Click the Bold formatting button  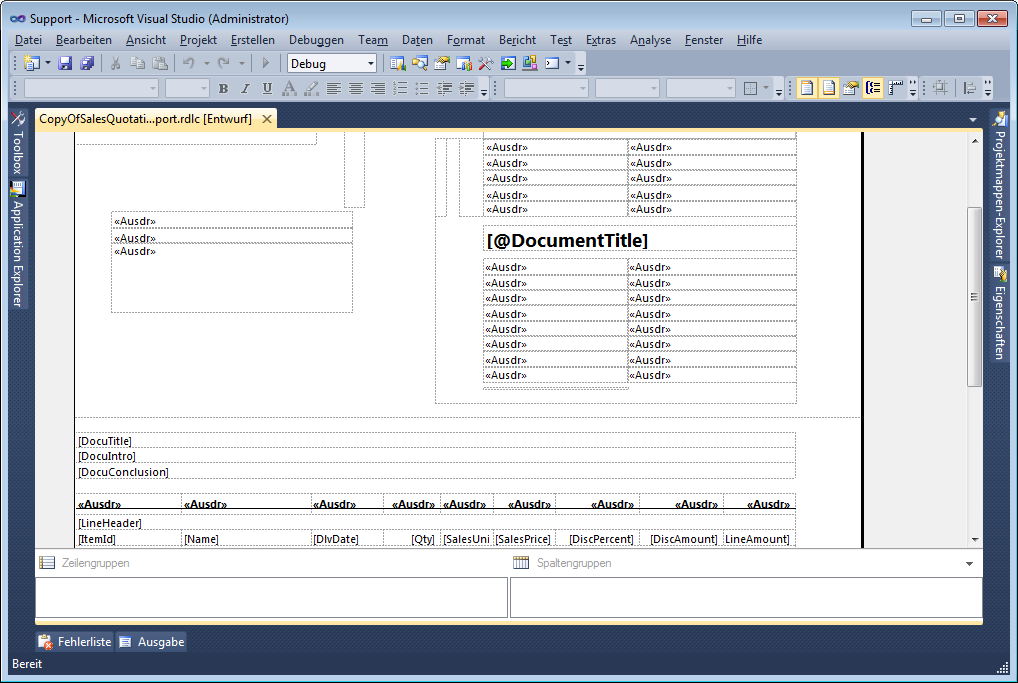click(223, 89)
